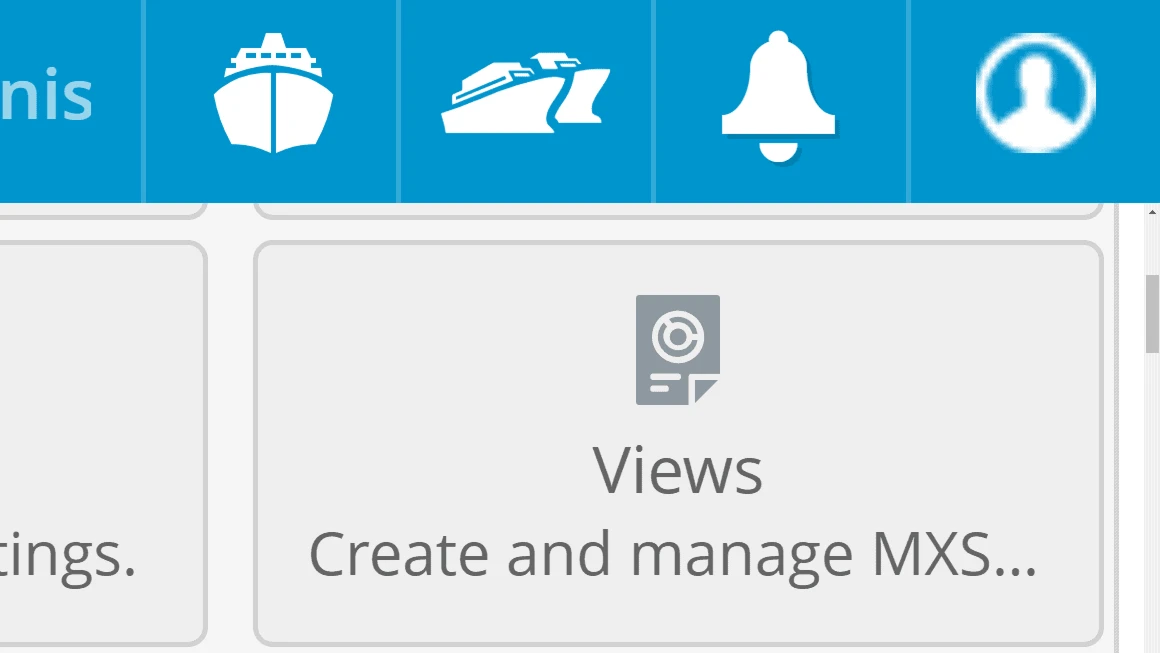This screenshot has height=653, width=1160.
Task: Click the 'Create and manage MXS' link text
Action: pyautogui.click(x=679, y=551)
